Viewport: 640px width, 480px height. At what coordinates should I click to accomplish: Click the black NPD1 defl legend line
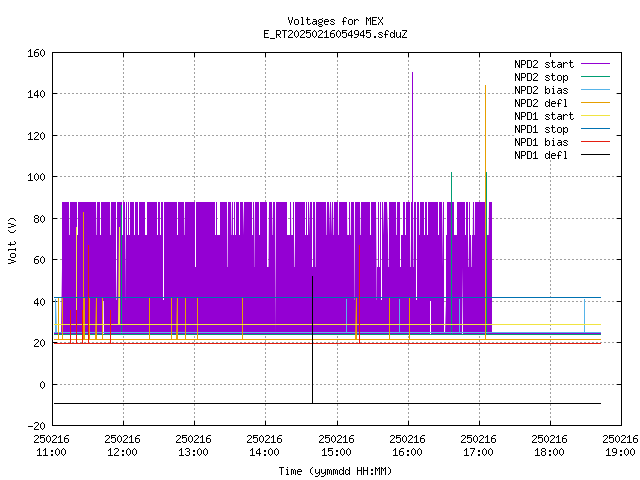coord(595,155)
